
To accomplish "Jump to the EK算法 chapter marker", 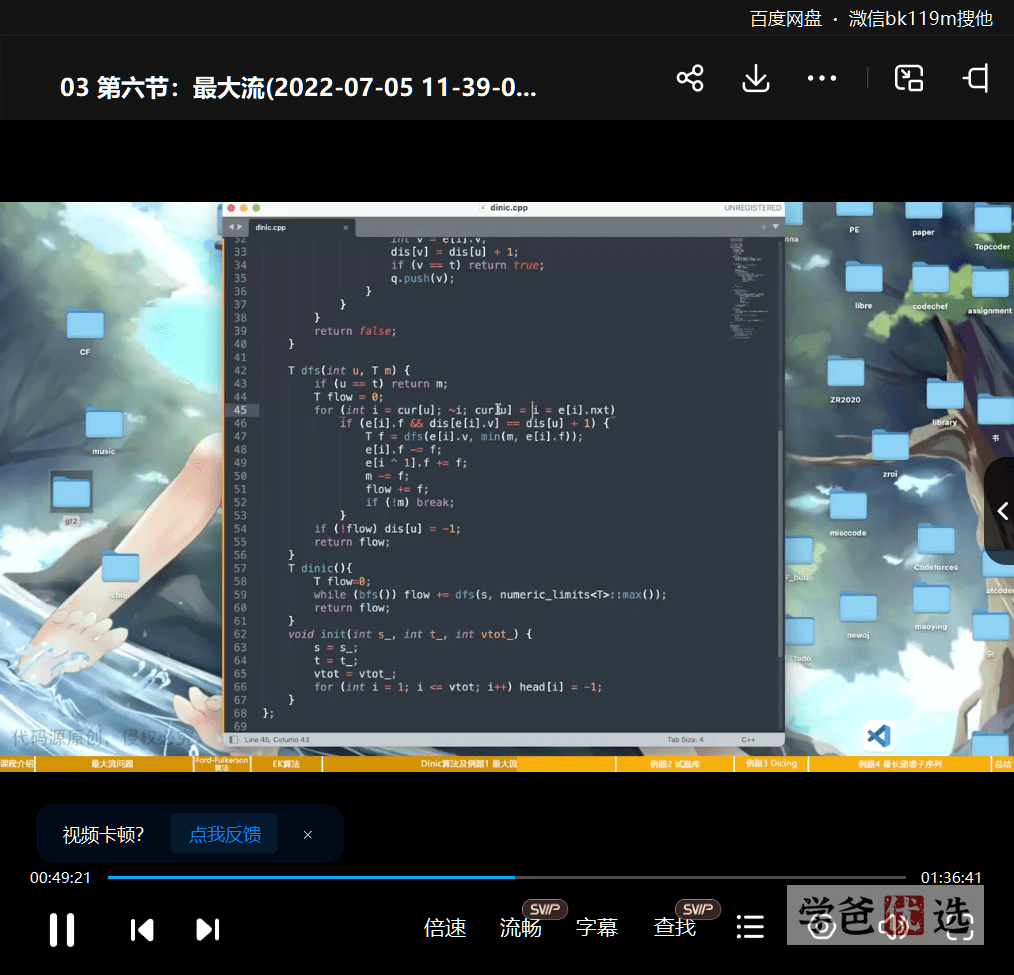I will coord(286,764).
